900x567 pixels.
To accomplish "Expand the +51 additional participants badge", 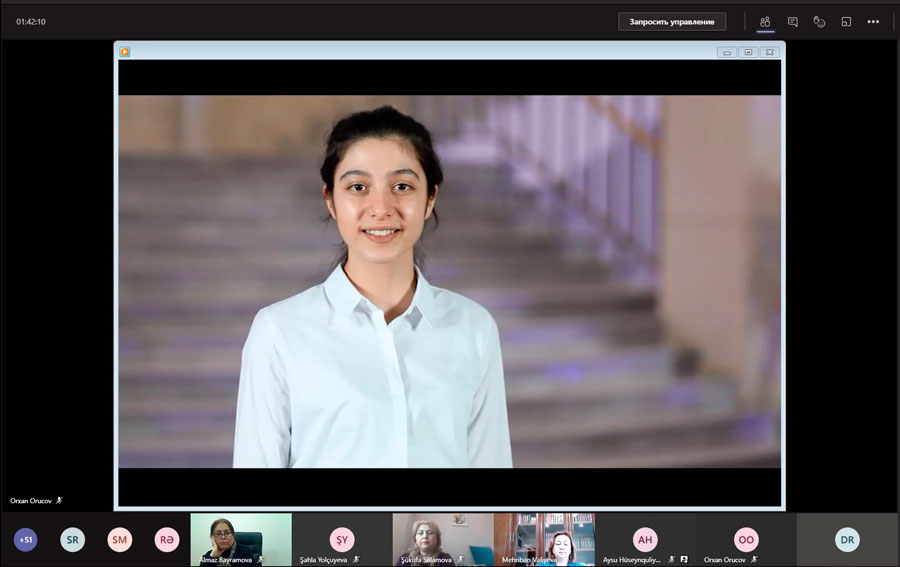I will [x=25, y=540].
